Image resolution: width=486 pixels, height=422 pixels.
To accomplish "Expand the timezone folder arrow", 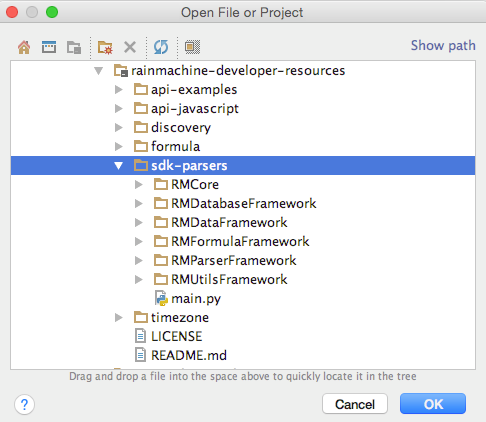I will (118, 317).
